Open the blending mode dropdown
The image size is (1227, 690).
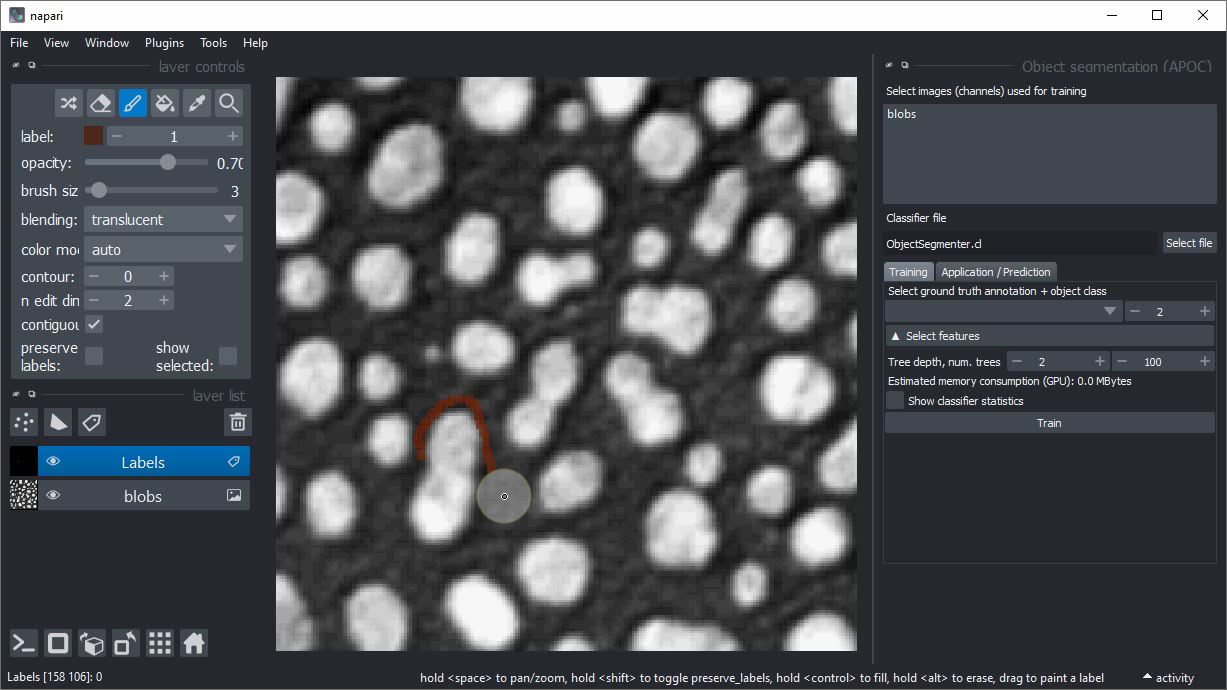(x=164, y=220)
